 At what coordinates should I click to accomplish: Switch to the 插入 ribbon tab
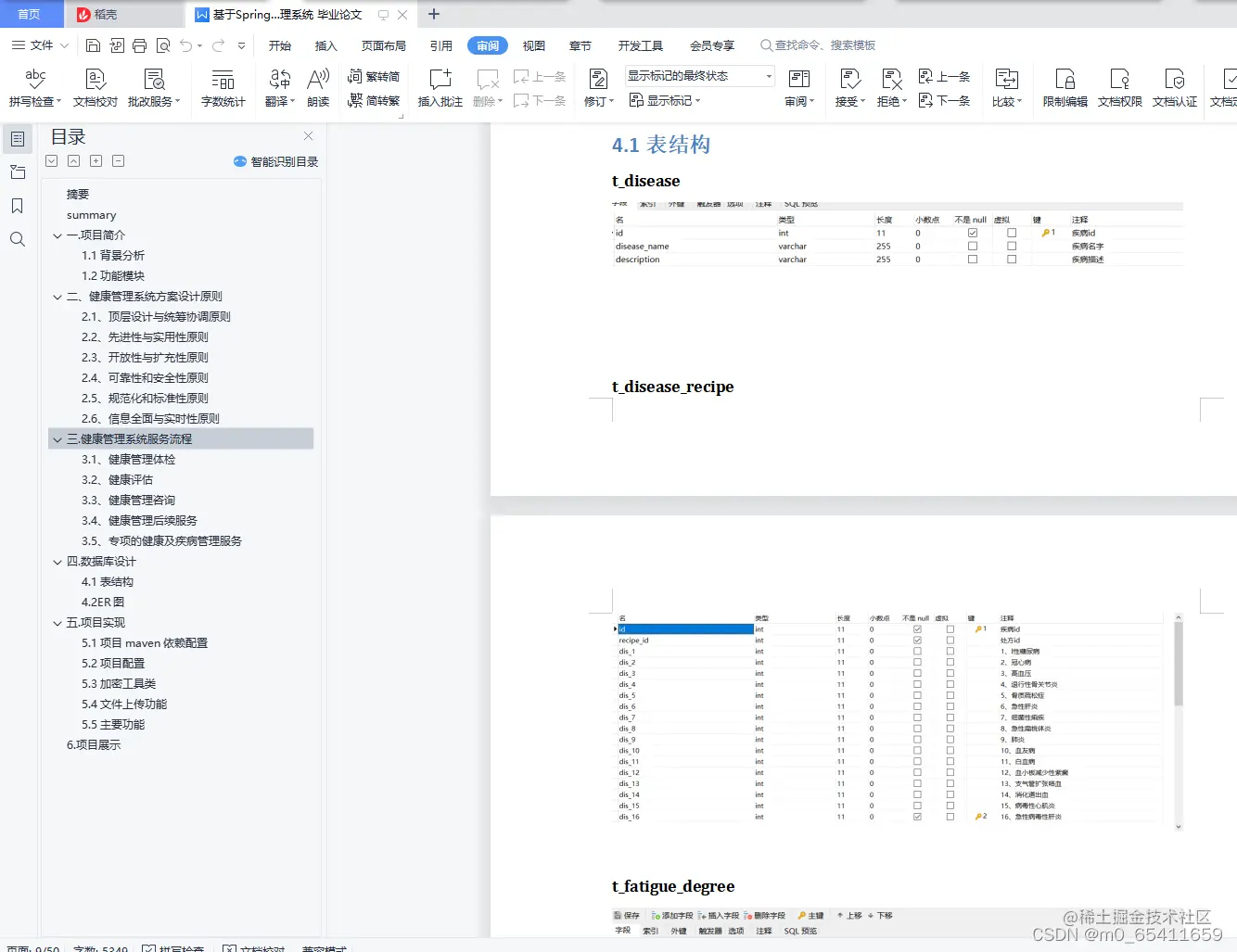pyautogui.click(x=325, y=45)
